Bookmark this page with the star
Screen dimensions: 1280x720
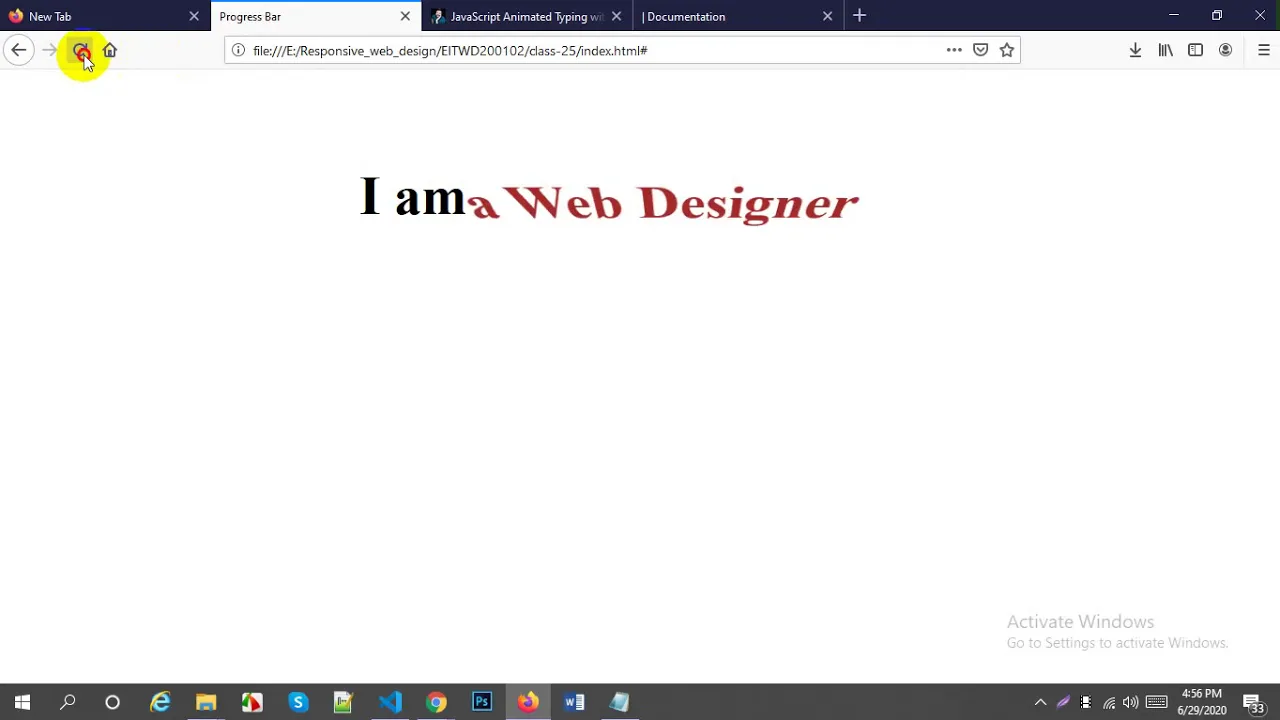coord(1007,50)
